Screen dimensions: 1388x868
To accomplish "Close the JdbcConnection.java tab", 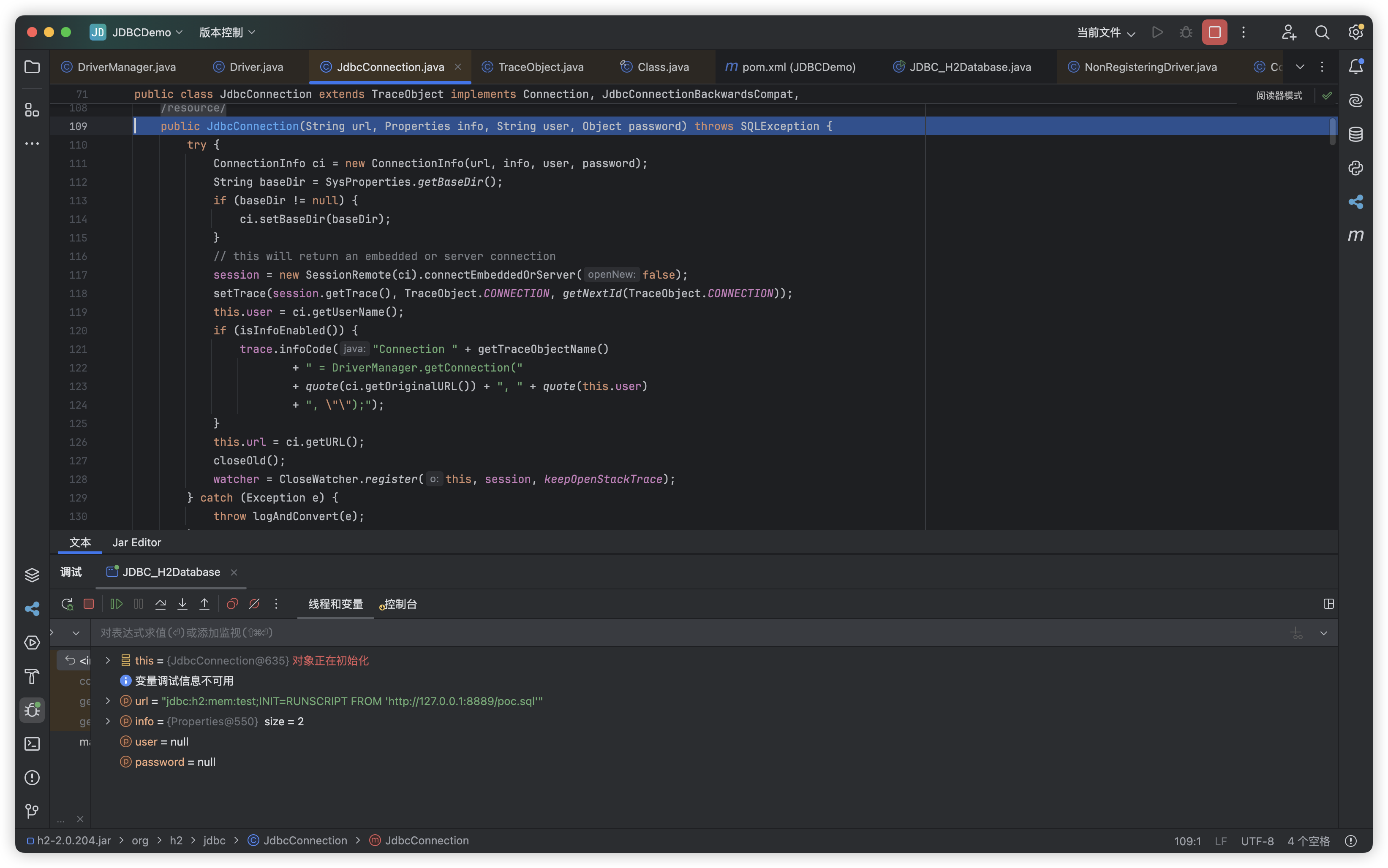I will point(458,67).
